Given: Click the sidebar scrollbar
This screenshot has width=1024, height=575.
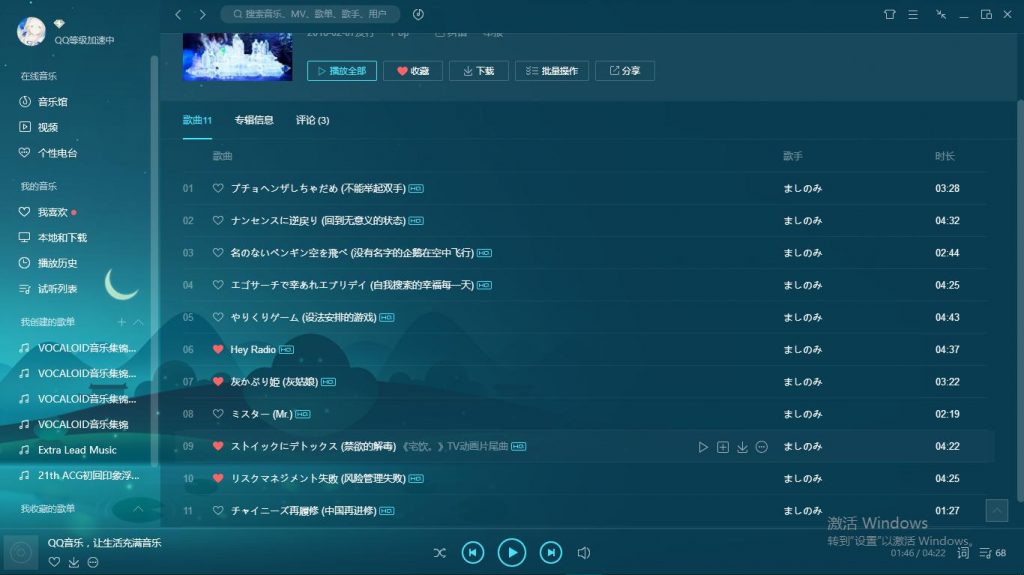Looking at the screenshot, I should [154, 261].
